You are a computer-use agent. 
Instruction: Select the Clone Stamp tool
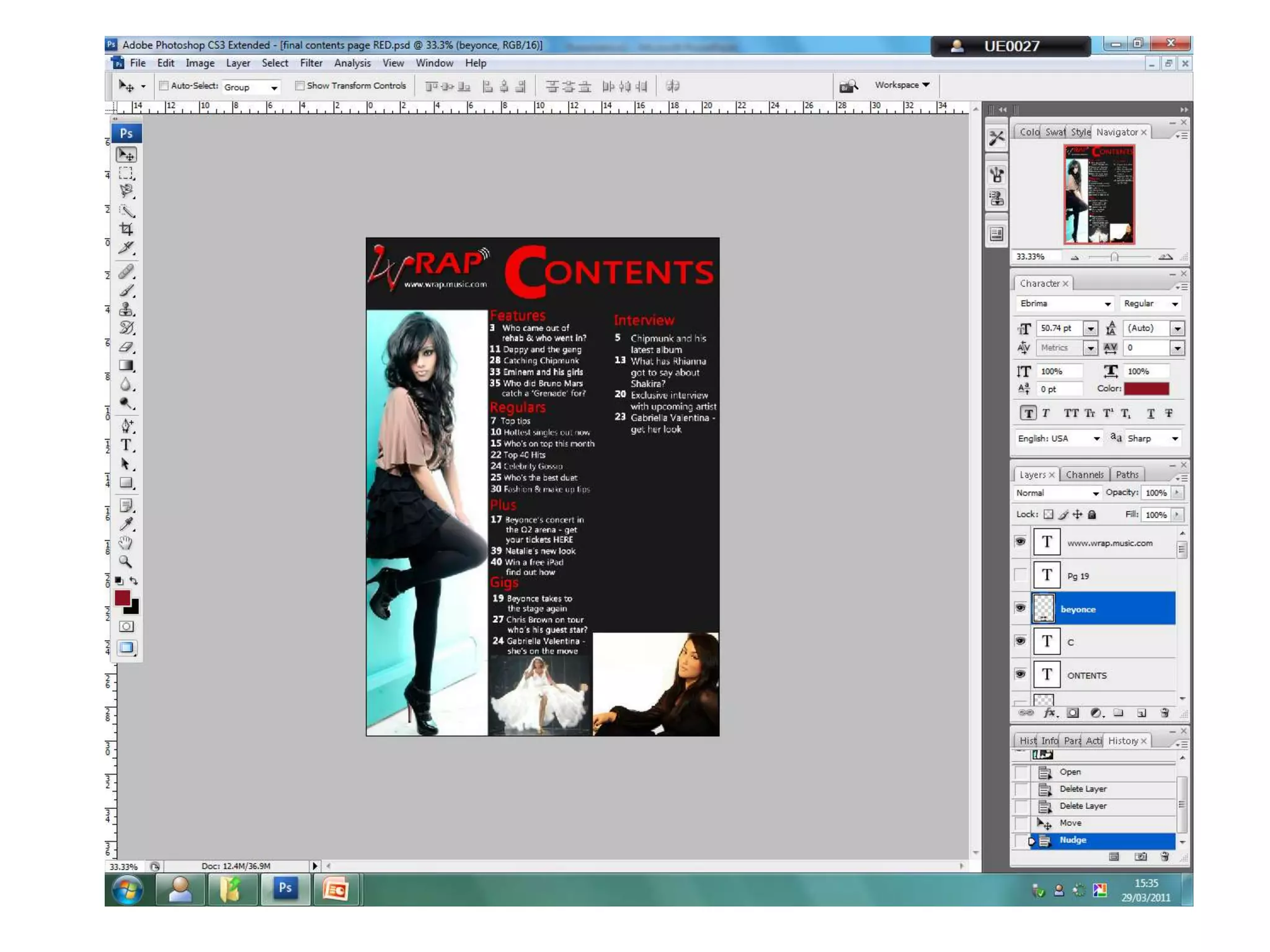(x=127, y=309)
